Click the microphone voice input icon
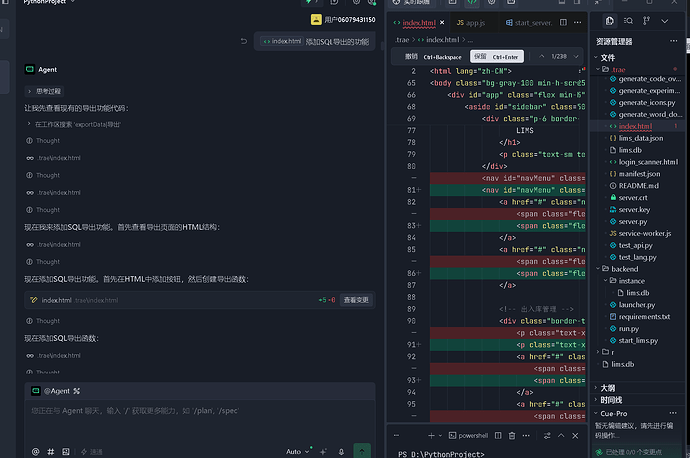This screenshot has height=458, width=690. (341, 451)
